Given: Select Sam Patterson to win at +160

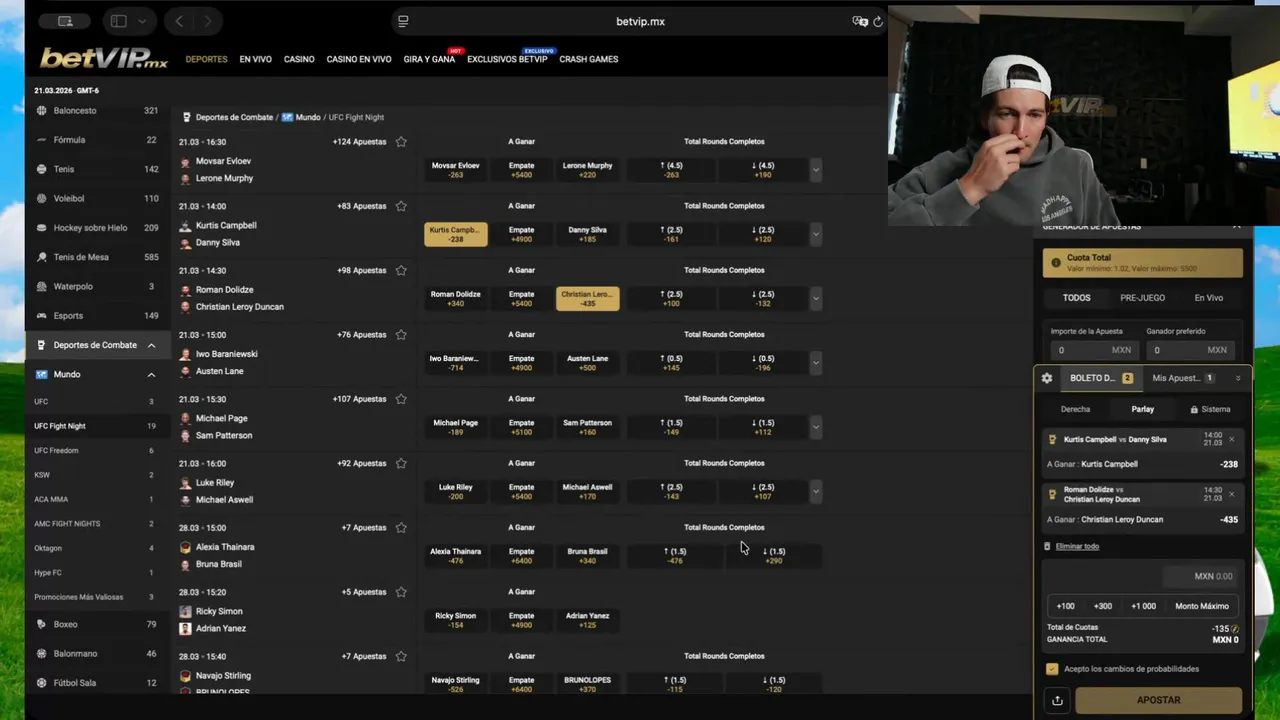Looking at the screenshot, I should pyautogui.click(x=587, y=427).
